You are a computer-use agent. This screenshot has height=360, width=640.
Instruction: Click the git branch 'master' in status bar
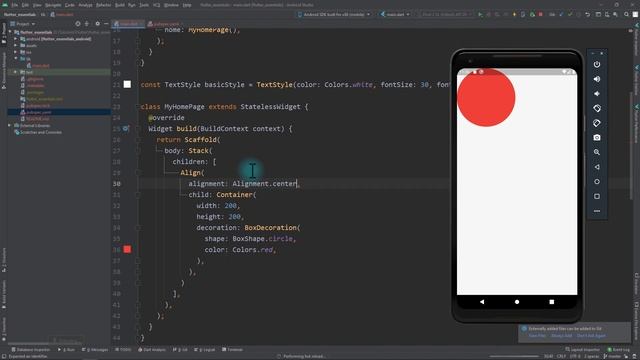pos(612,356)
